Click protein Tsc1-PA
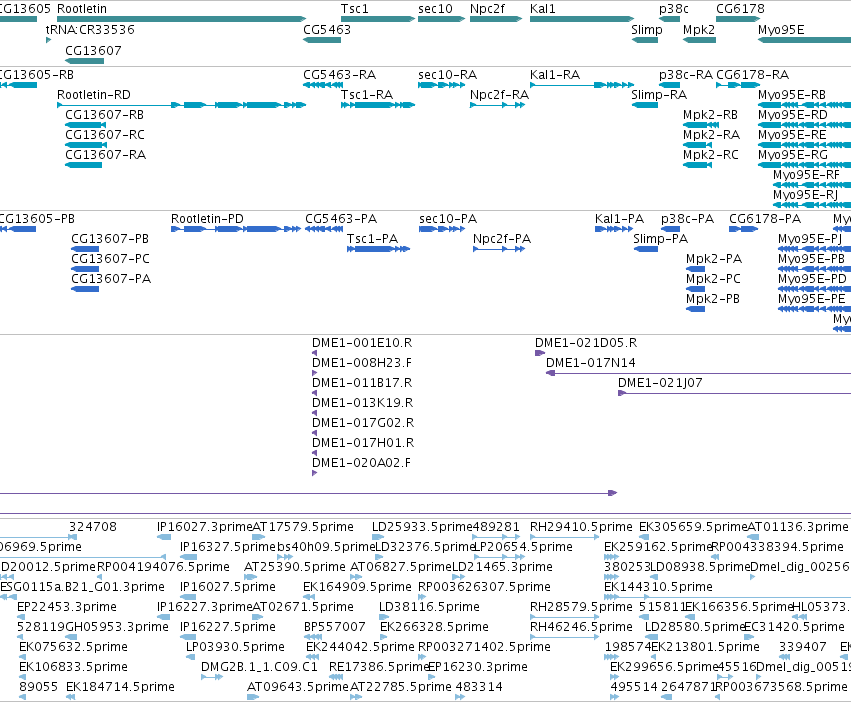Screen dimensions: 851x702 (372, 239)
